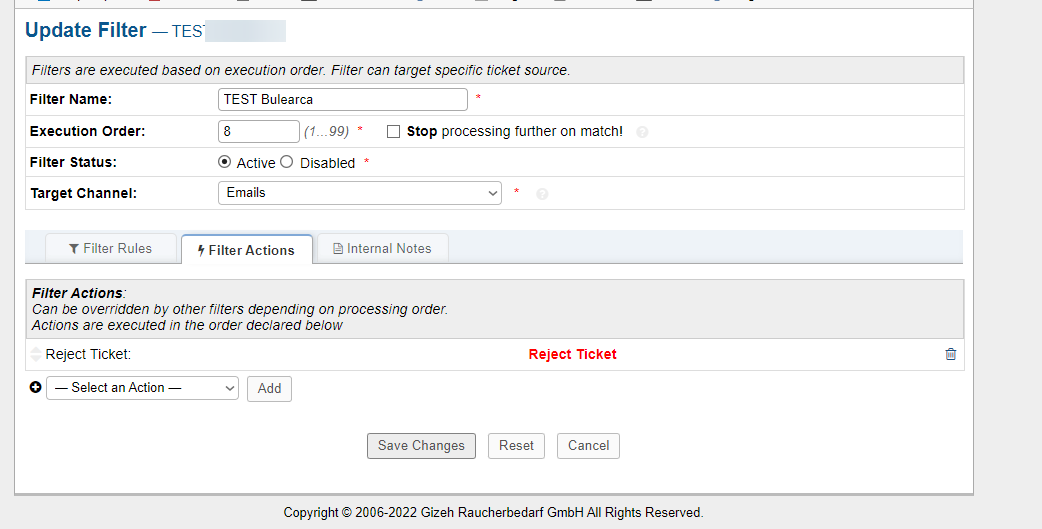The height and width of the screenshot is (529, 1042).
Task: Select the Active filter status radio
Action: click(x=224, y=162)
